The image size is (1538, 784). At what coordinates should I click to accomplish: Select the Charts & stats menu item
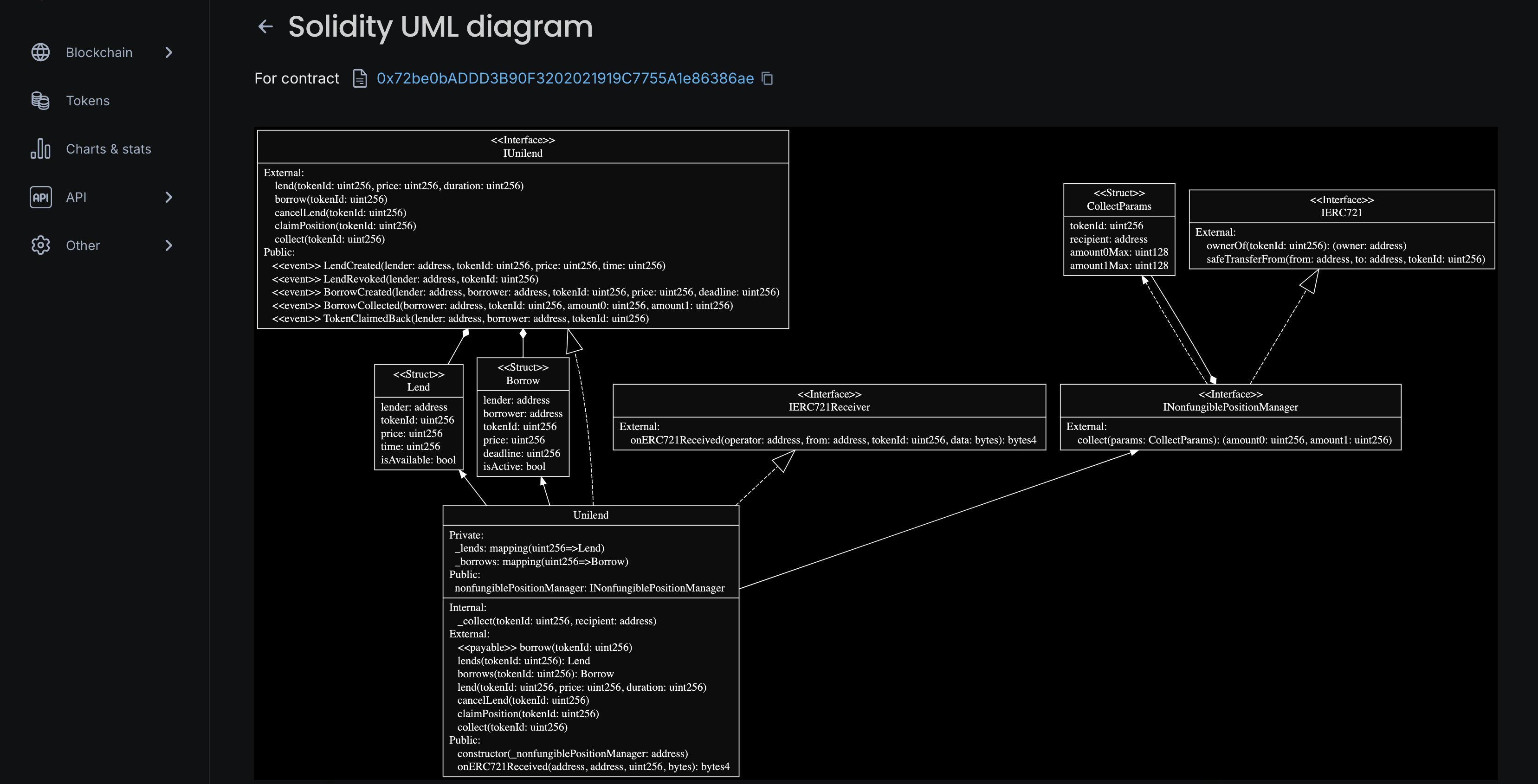[108, 148]
